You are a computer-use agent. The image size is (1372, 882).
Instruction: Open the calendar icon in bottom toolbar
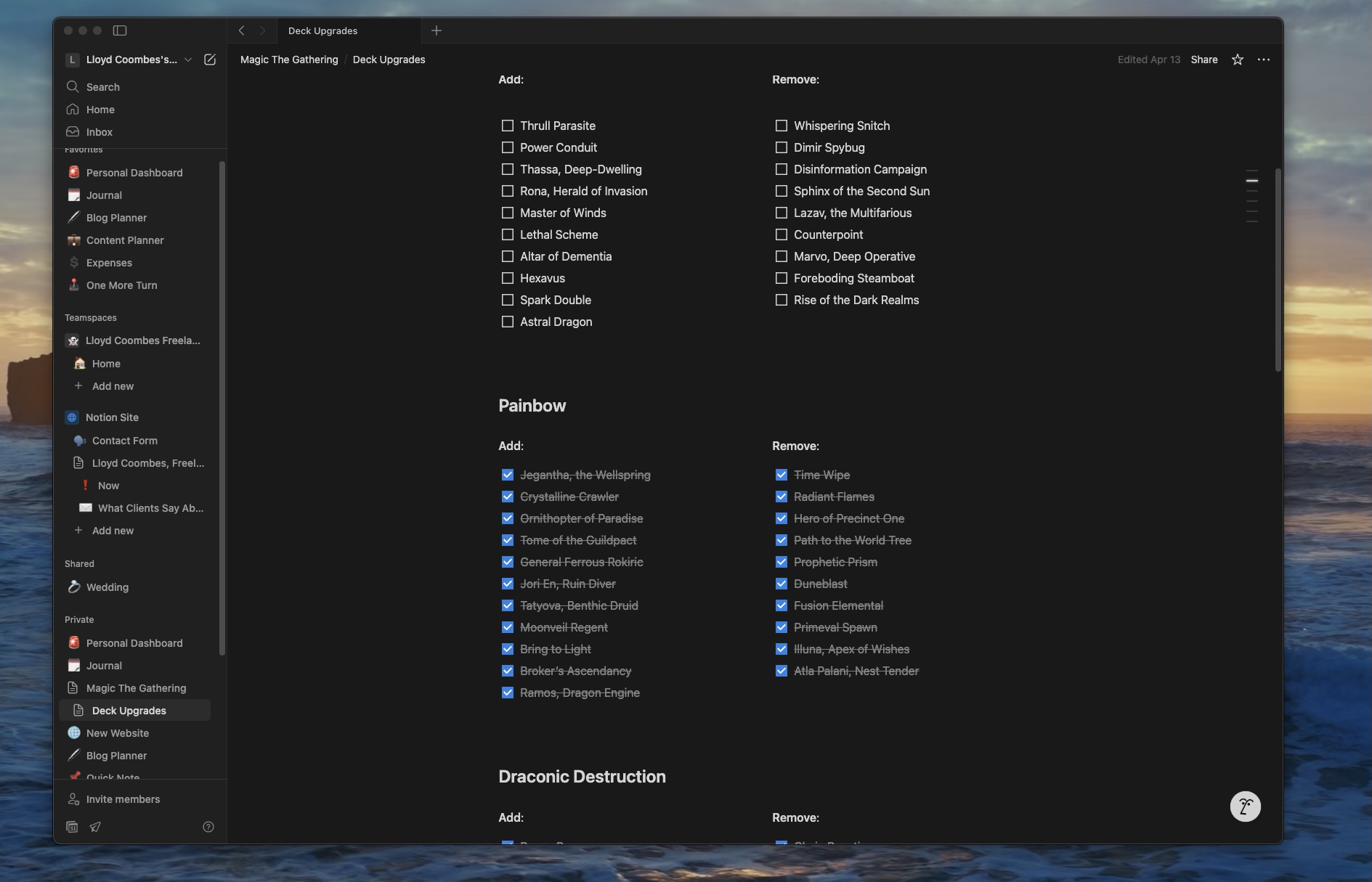[x=72, y=827]
